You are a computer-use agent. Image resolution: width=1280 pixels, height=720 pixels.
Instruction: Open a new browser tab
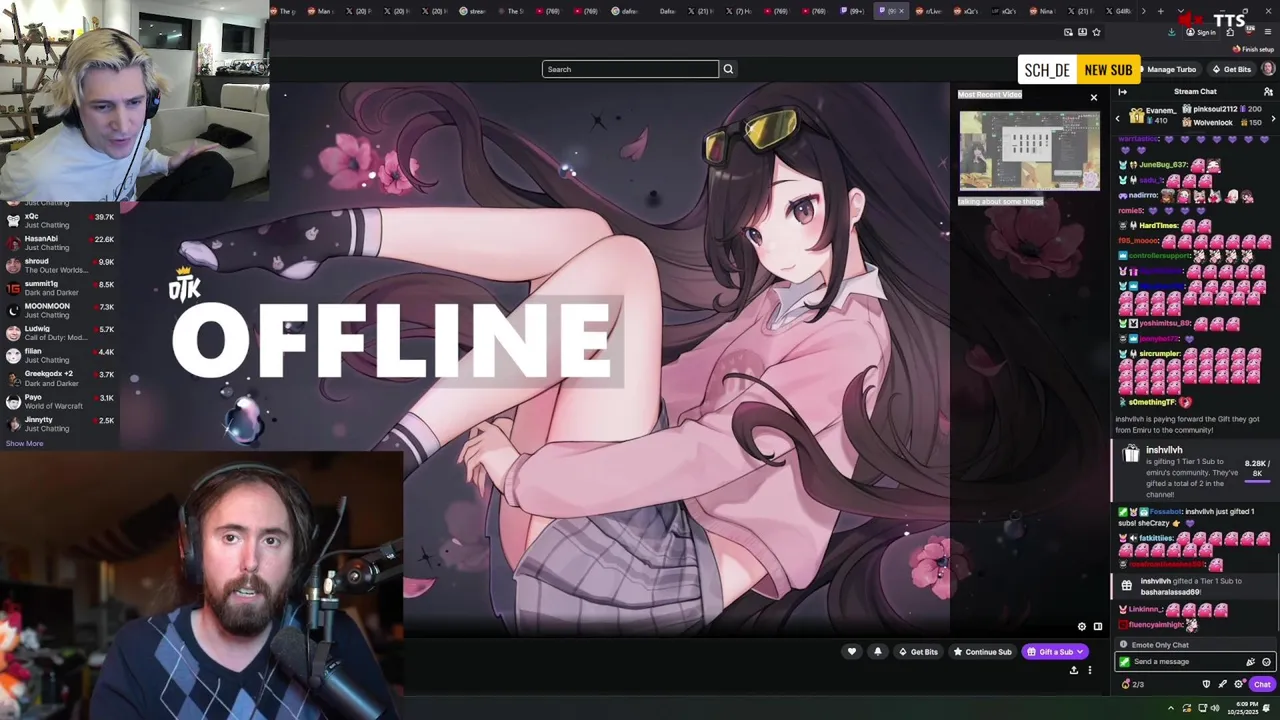coord(1160,11)
